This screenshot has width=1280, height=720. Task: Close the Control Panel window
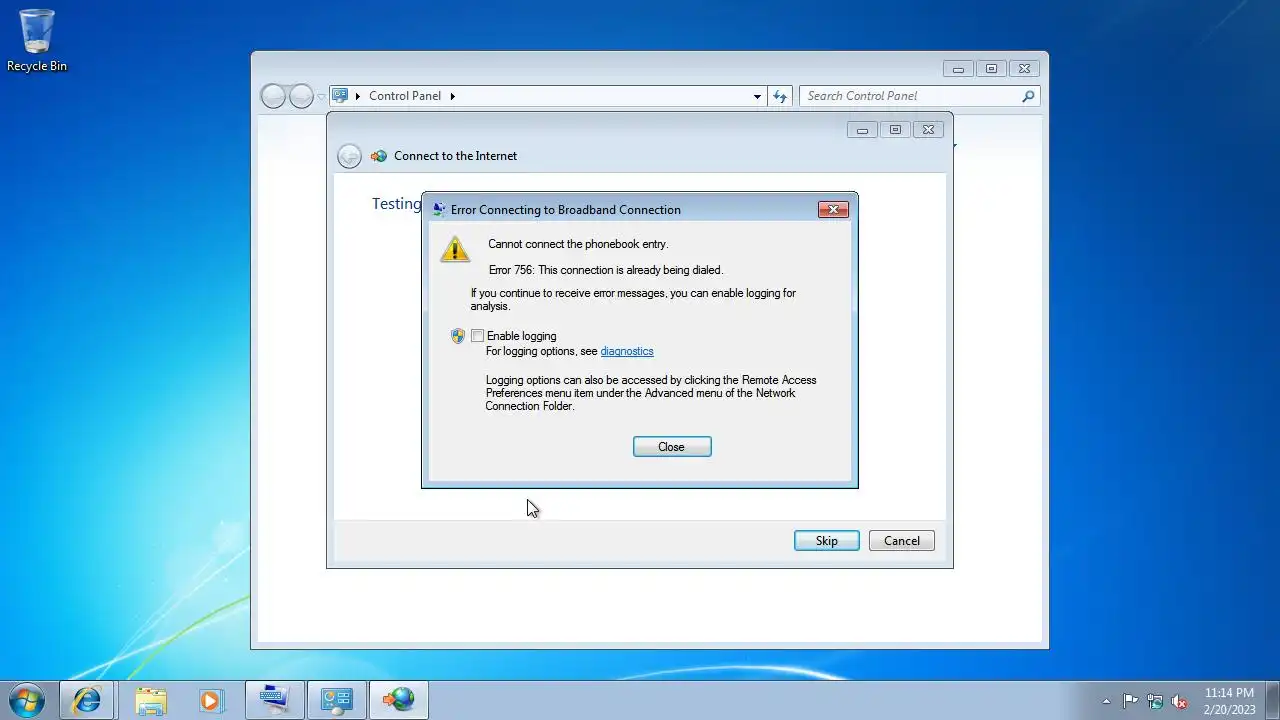pyautogui.click(x=1024, y=69)
